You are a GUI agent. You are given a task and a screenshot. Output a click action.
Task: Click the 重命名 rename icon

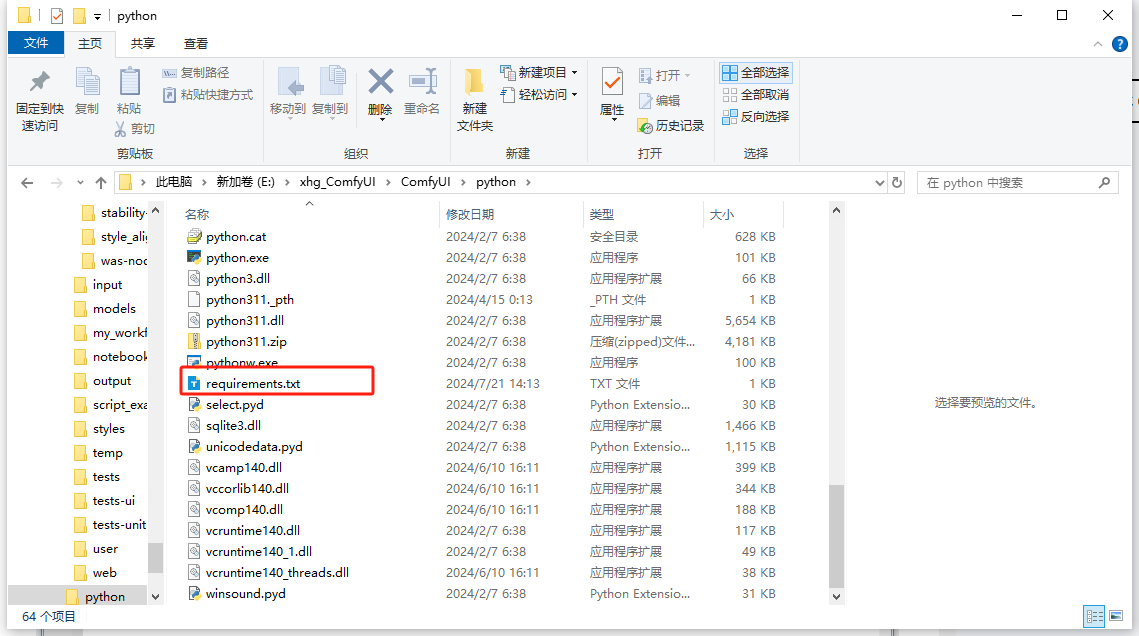[422, 82]
